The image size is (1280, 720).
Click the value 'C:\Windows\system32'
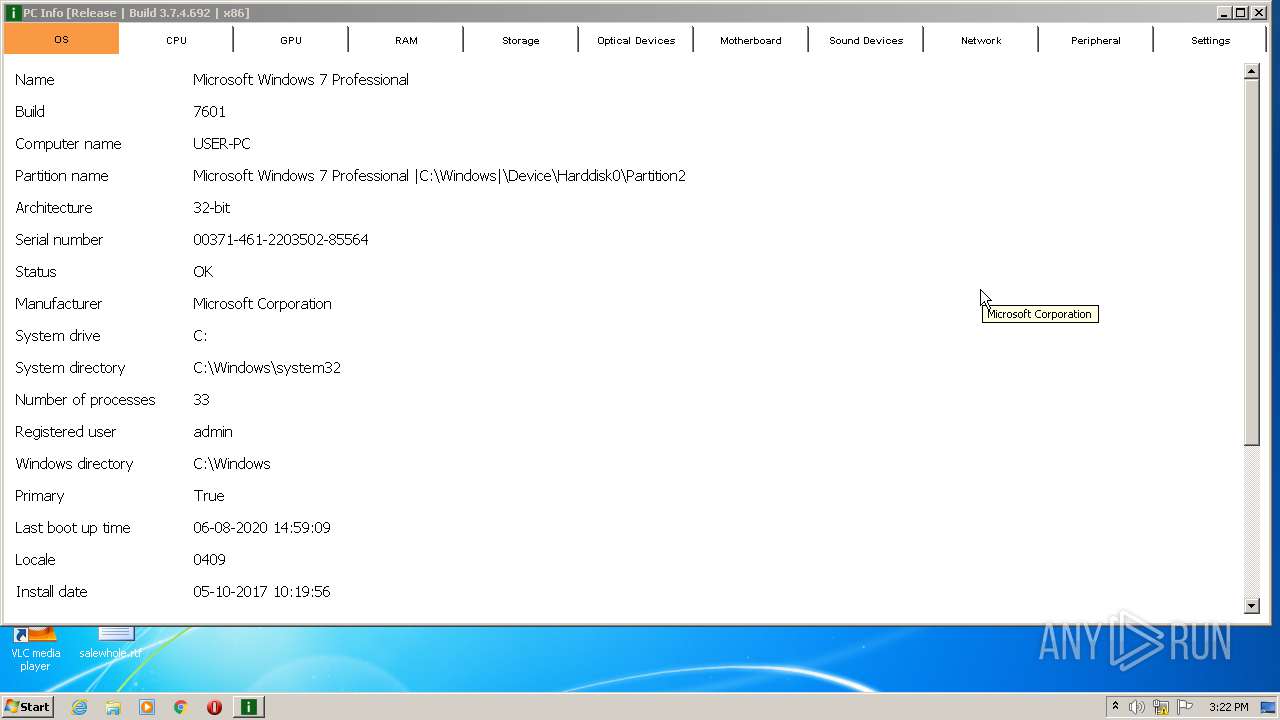(x=267, y=368)
